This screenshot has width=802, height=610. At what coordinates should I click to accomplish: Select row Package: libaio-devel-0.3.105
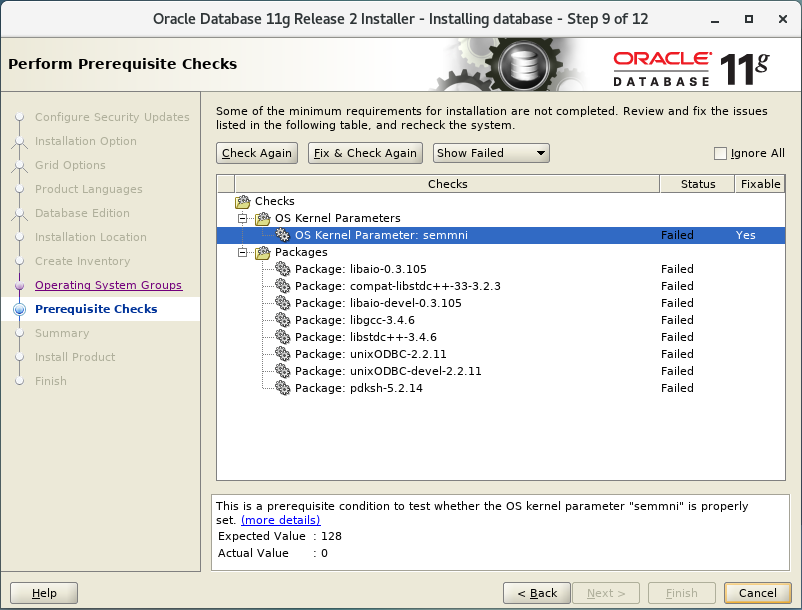tap(501, 303)
